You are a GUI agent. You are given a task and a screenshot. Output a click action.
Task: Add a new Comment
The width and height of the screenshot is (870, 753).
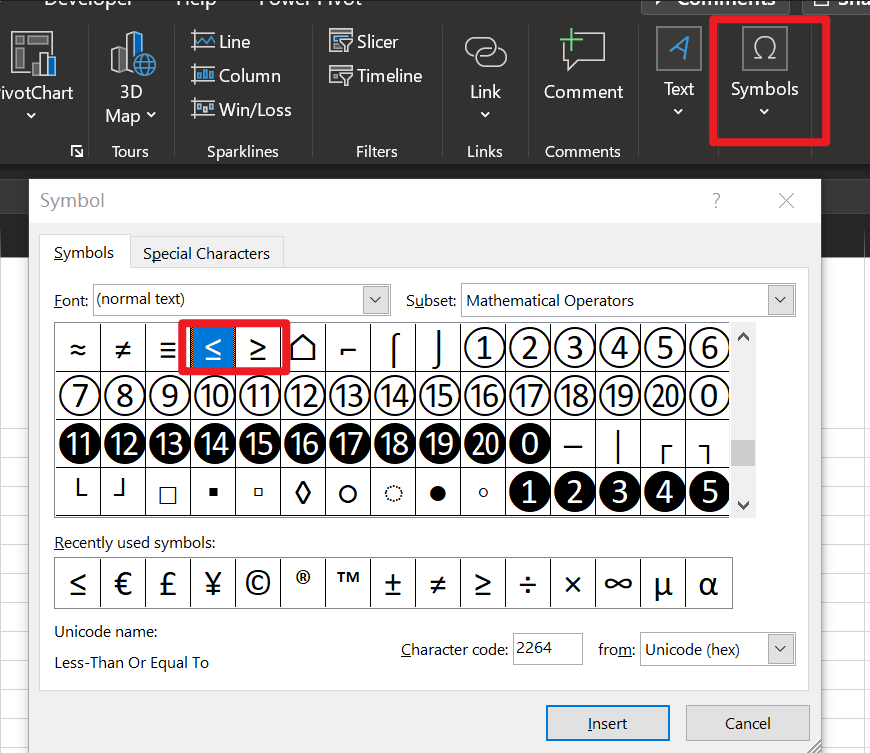pyautogui.click(x=583, y=65)
